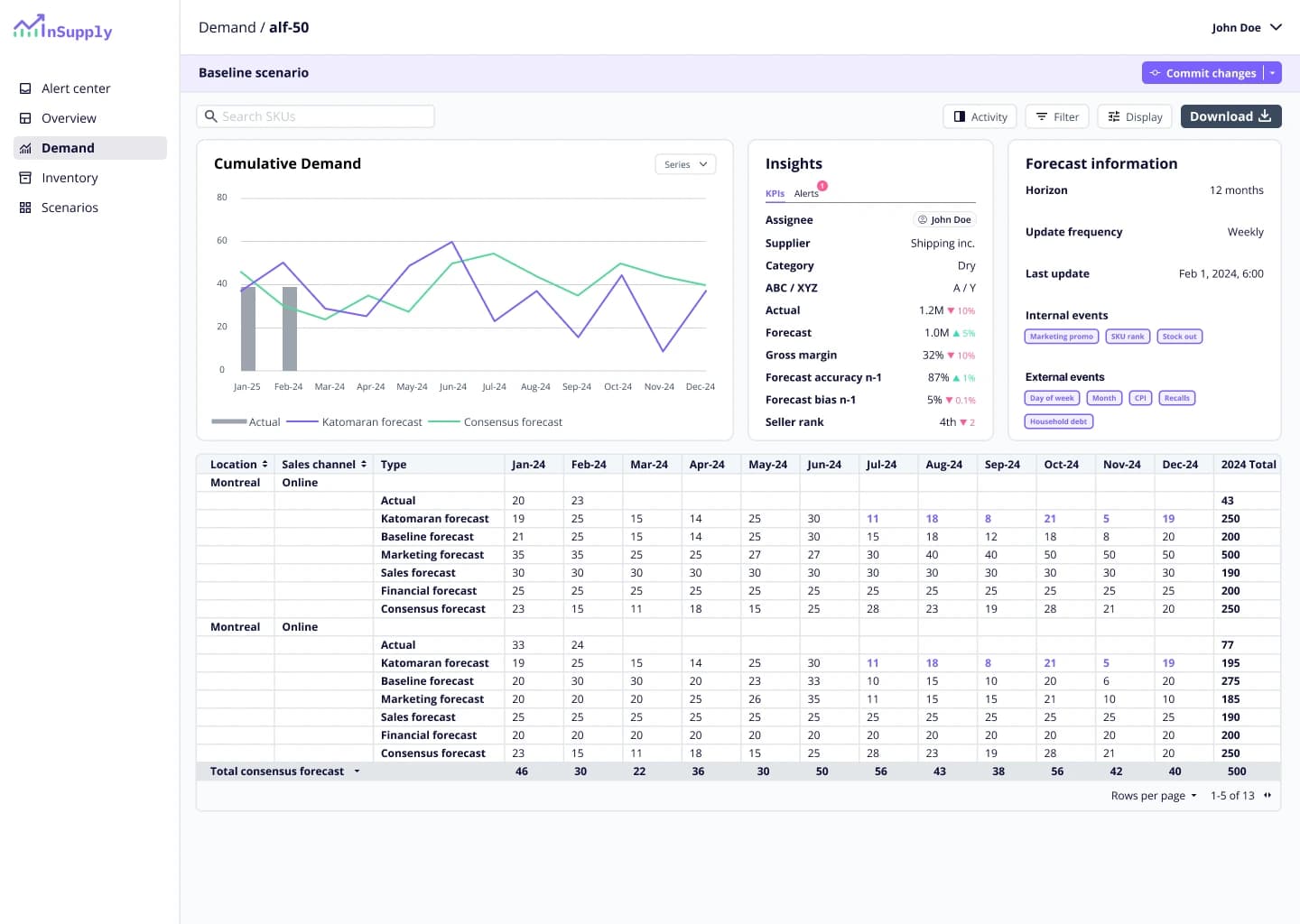Go to Overview in sidebar
1300x924 pixels.
click(69, 118)
